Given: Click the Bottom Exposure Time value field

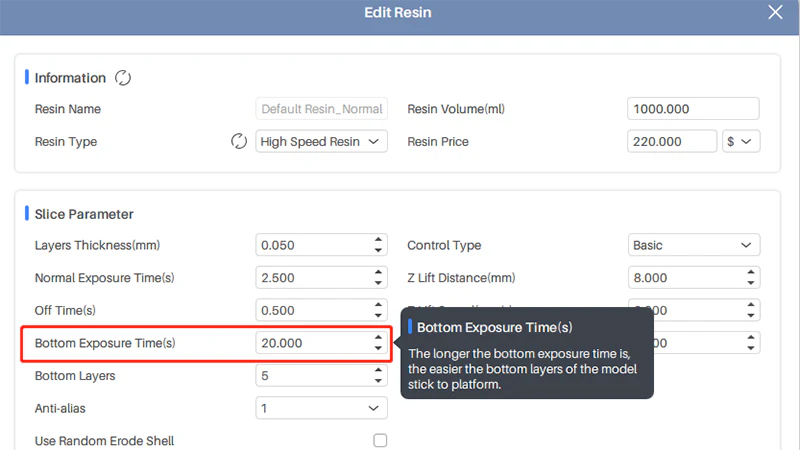Looking at the screenshot, I should [x=311, y=343].
